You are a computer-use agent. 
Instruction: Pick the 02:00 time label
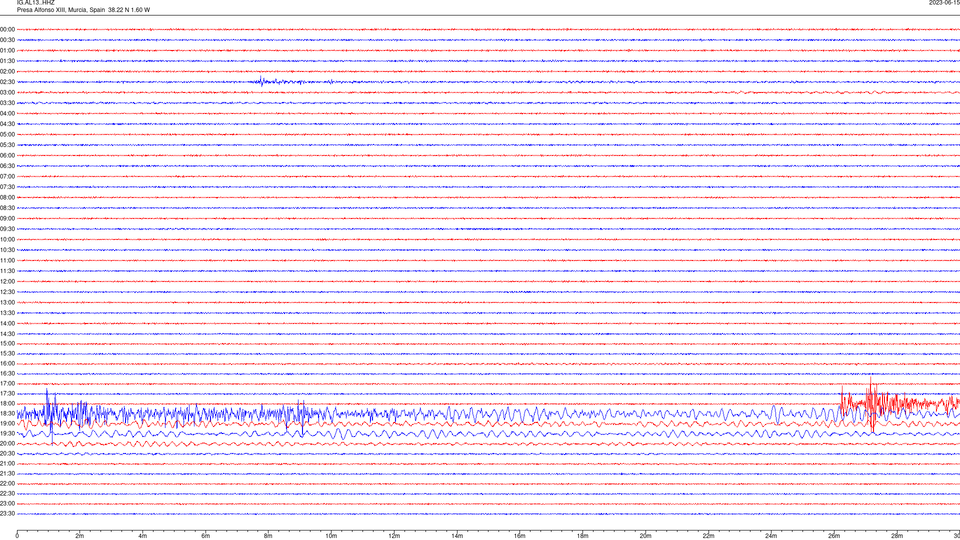point(7,72)
